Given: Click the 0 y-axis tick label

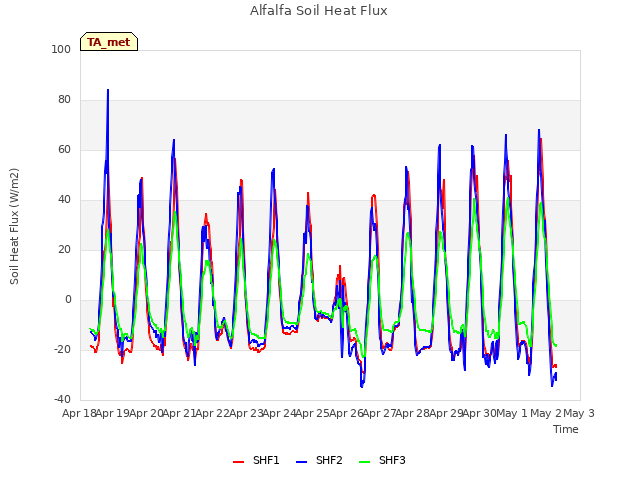Looking at the screenshot, I should pyautogui.click(x=68, y=300).
